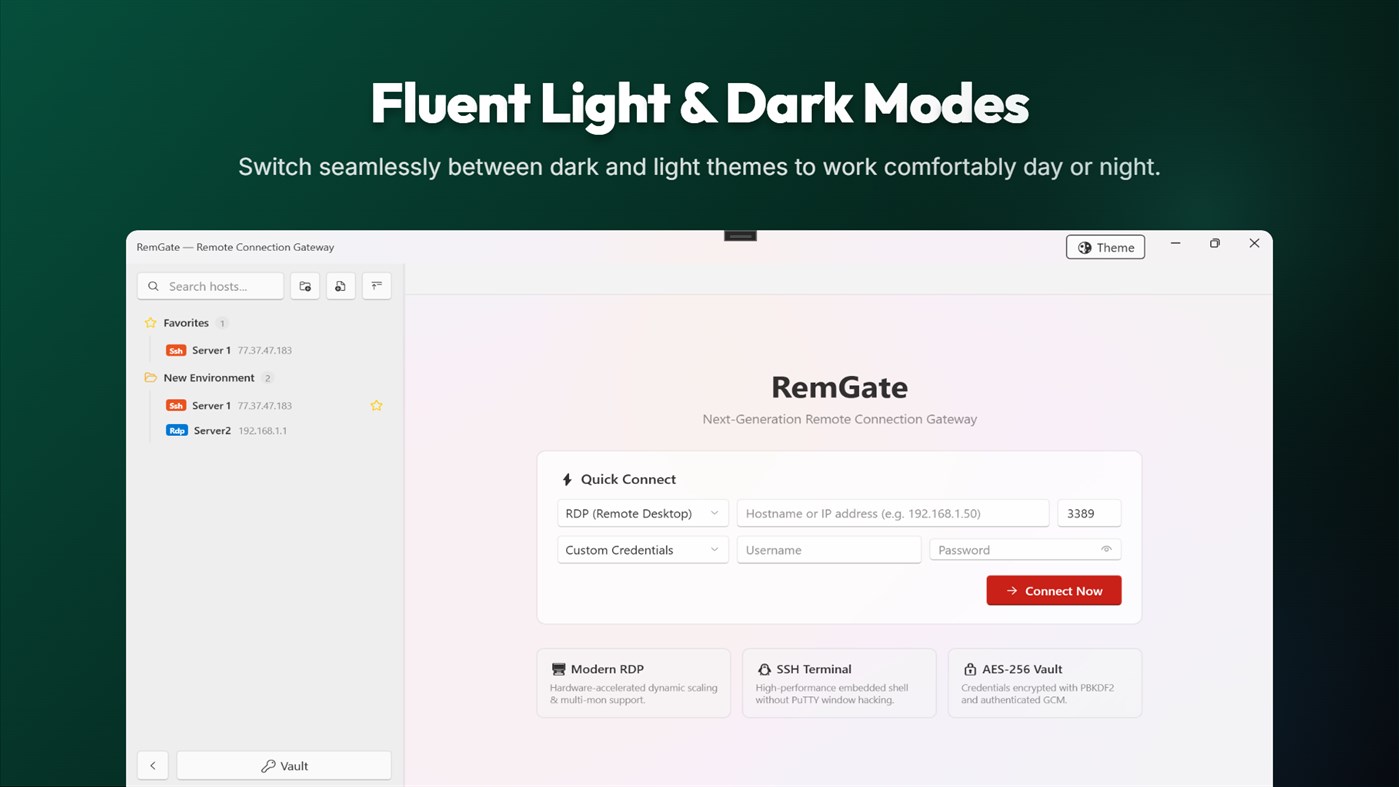Maximize the RemGate window
Image resolution: width=1399 pixels, height=787 pixels.
[1215, 243]
